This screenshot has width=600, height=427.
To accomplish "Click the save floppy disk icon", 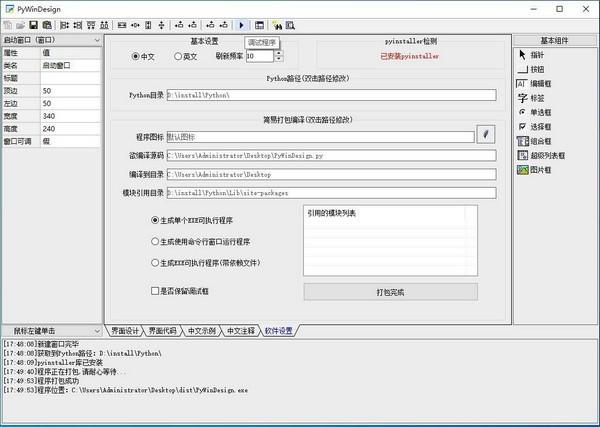I will click(x=34, y=26).
